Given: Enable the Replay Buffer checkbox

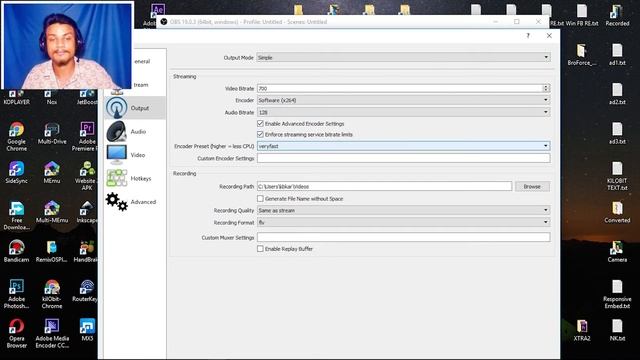Looking at the screenshot, I should coord(260,249).
